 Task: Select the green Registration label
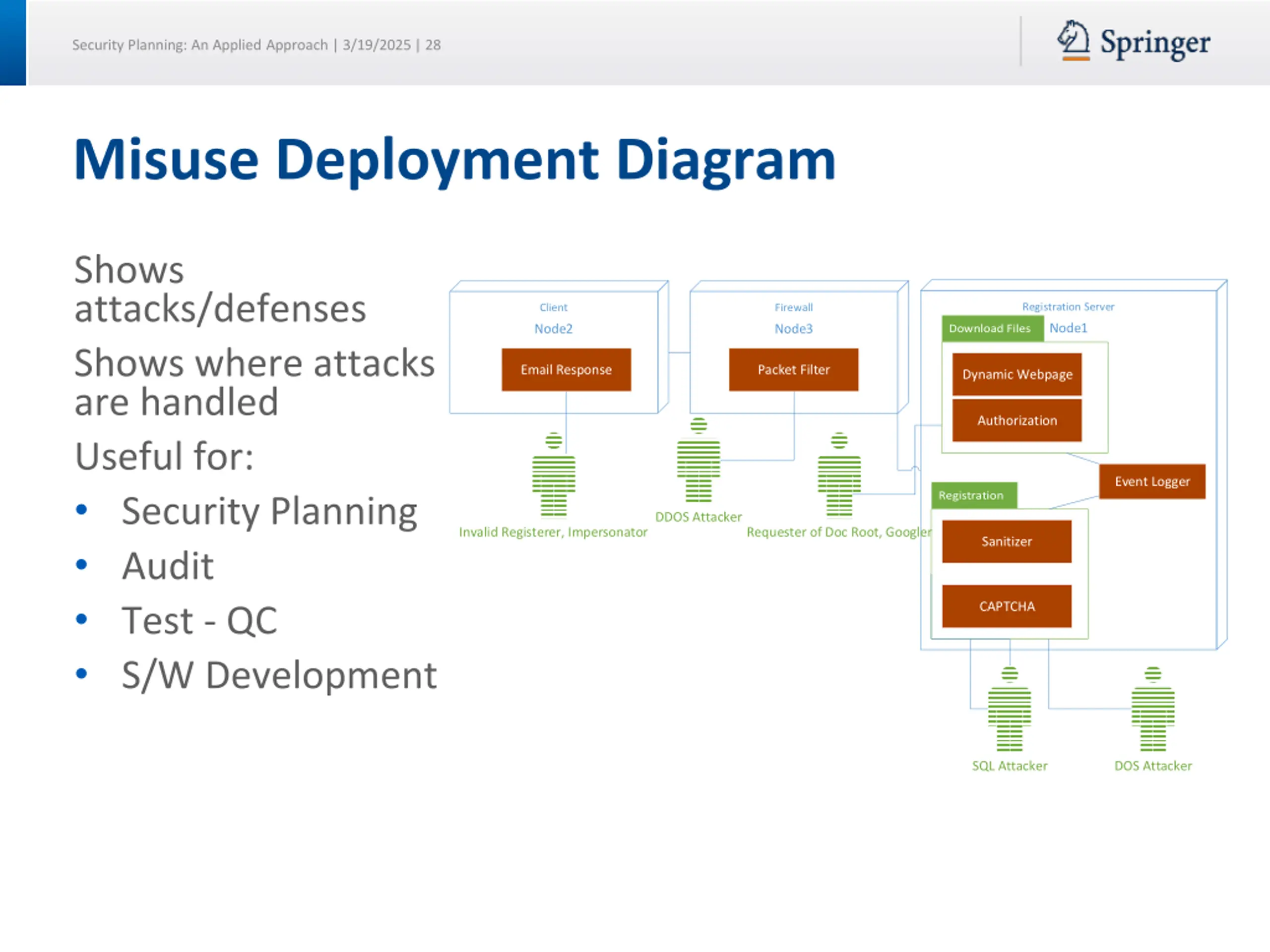[974, 495]
